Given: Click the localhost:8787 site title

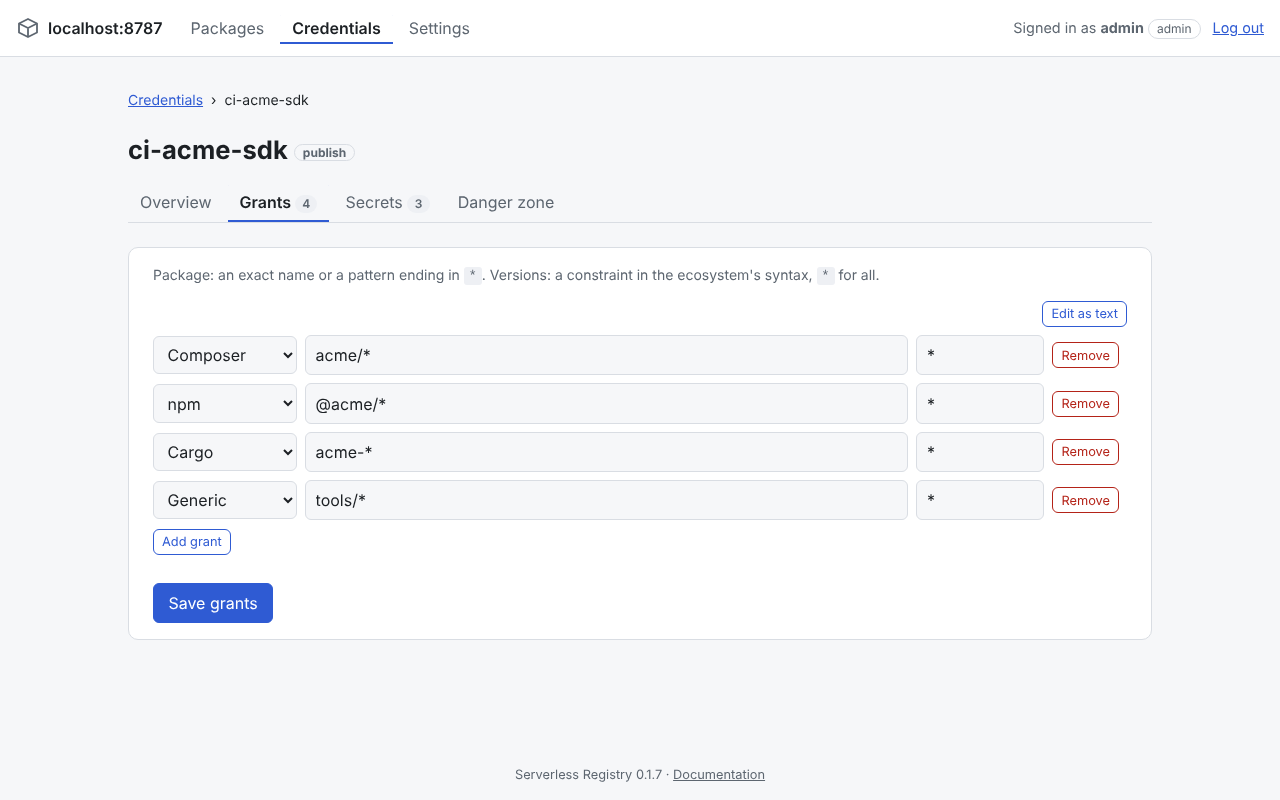Looking at the screenshot, I should (105, 28).
